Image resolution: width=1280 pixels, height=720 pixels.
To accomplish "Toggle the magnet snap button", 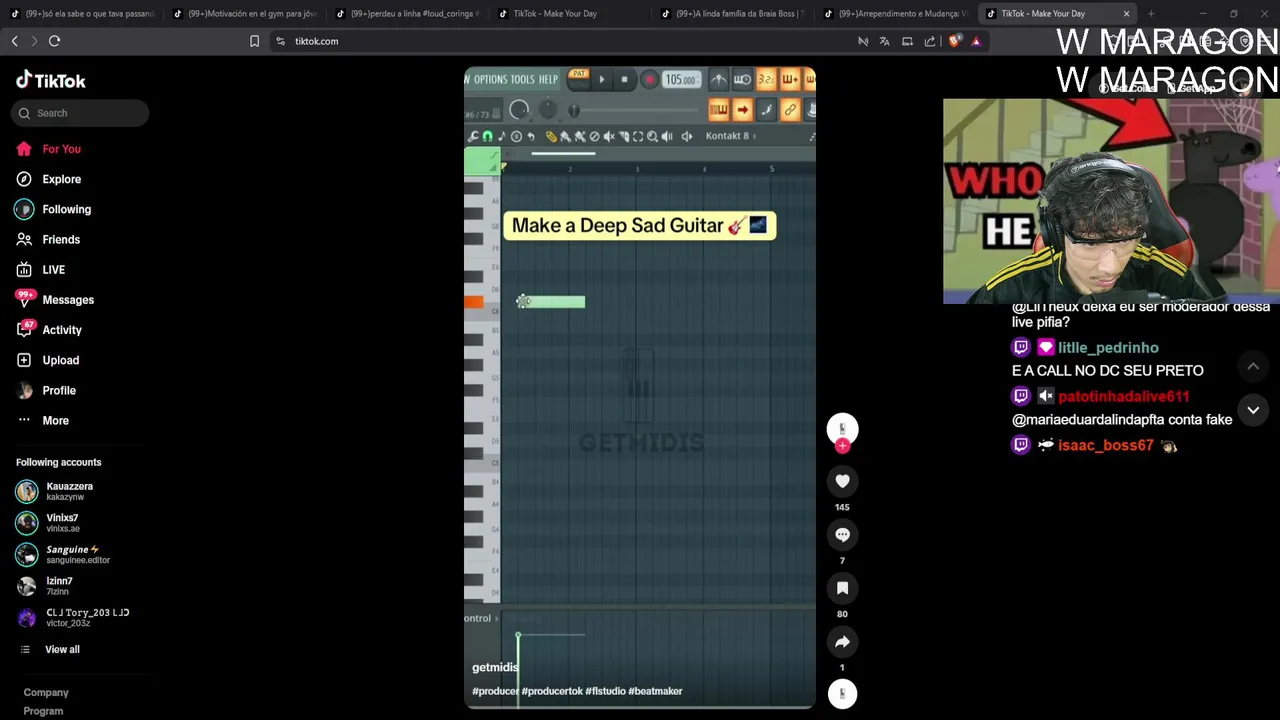I will [488, 137].
